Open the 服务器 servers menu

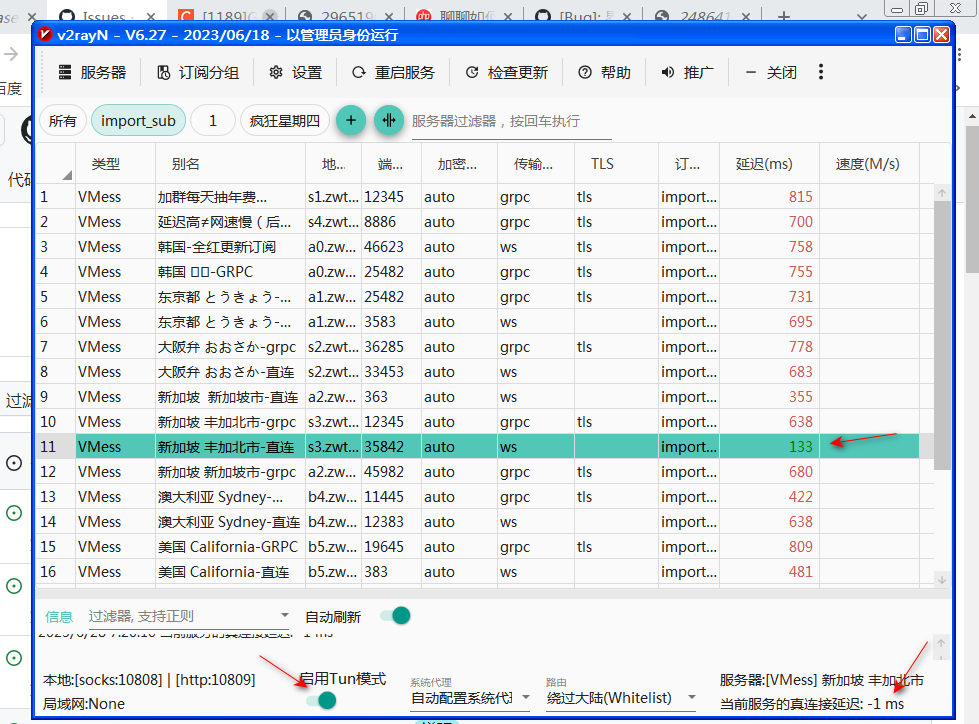[x=92, y=72]
